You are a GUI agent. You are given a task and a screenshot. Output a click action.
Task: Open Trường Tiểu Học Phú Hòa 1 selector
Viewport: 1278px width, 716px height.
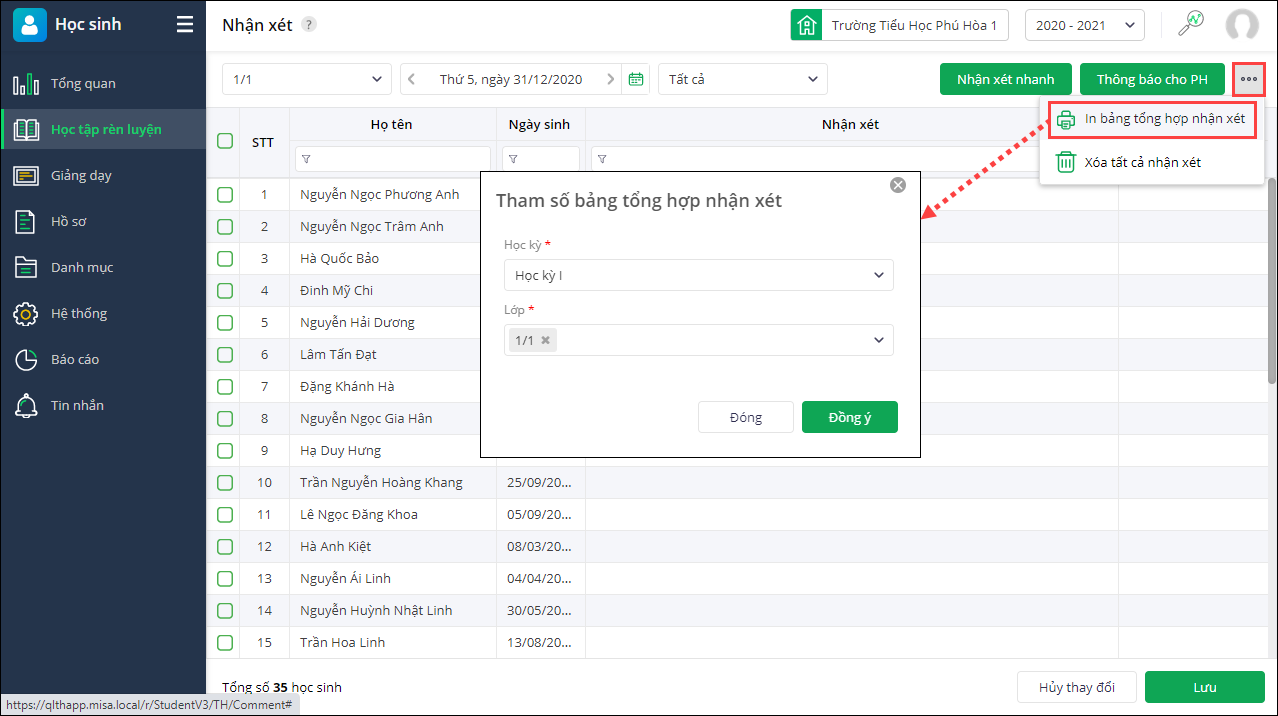coord(899,25)
